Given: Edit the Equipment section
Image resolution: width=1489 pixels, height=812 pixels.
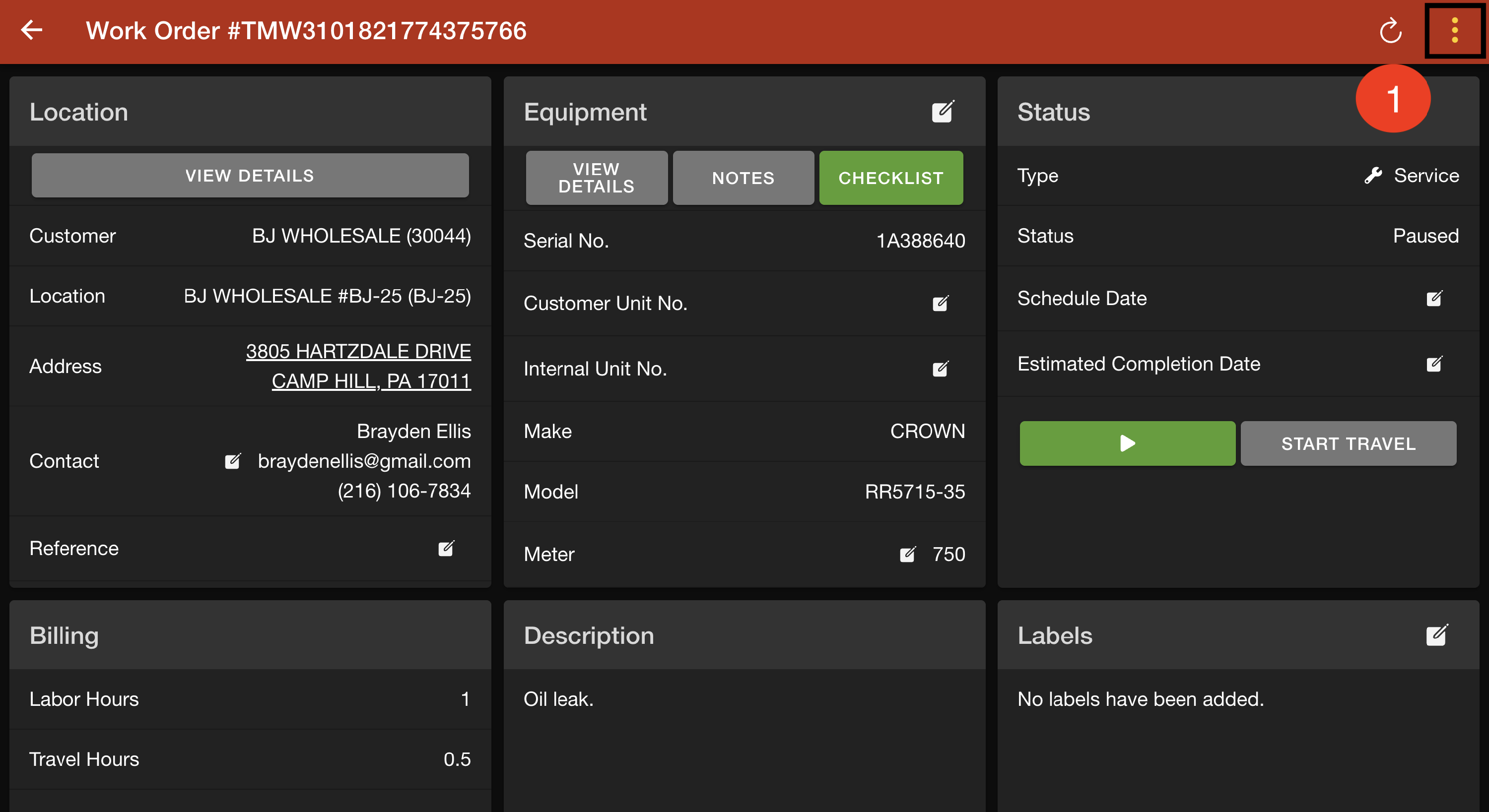Looking at the screenshot, I should click(942, 112).
